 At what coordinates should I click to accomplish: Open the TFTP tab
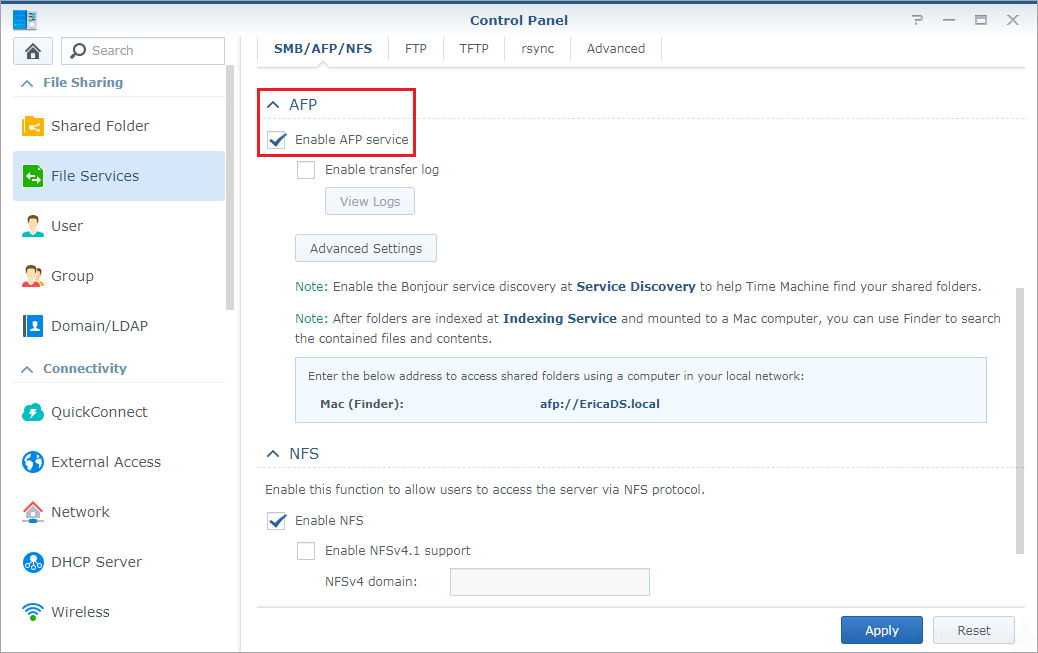coord(474,49)
